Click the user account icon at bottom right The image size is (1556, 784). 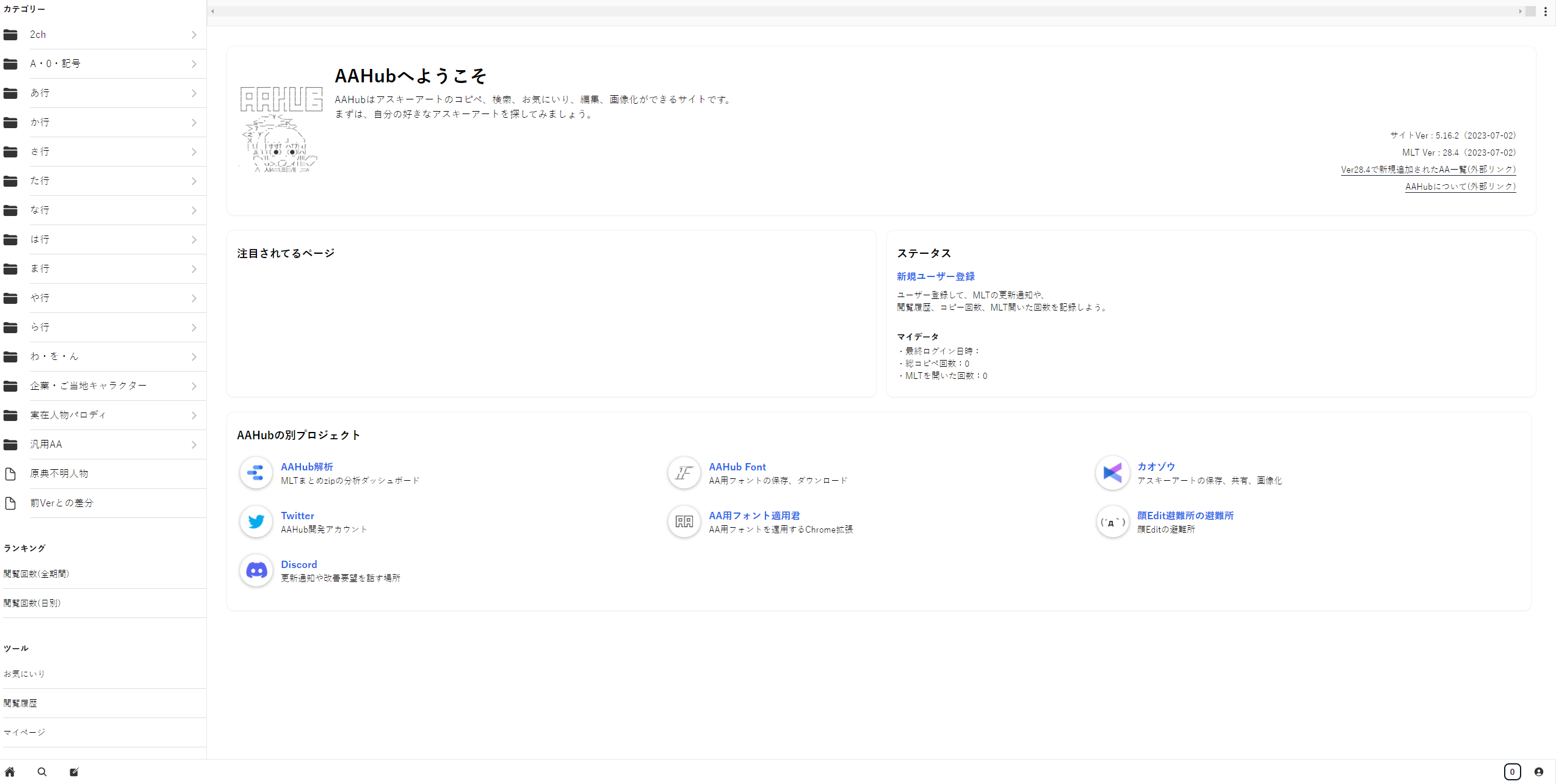[1539, 772]
